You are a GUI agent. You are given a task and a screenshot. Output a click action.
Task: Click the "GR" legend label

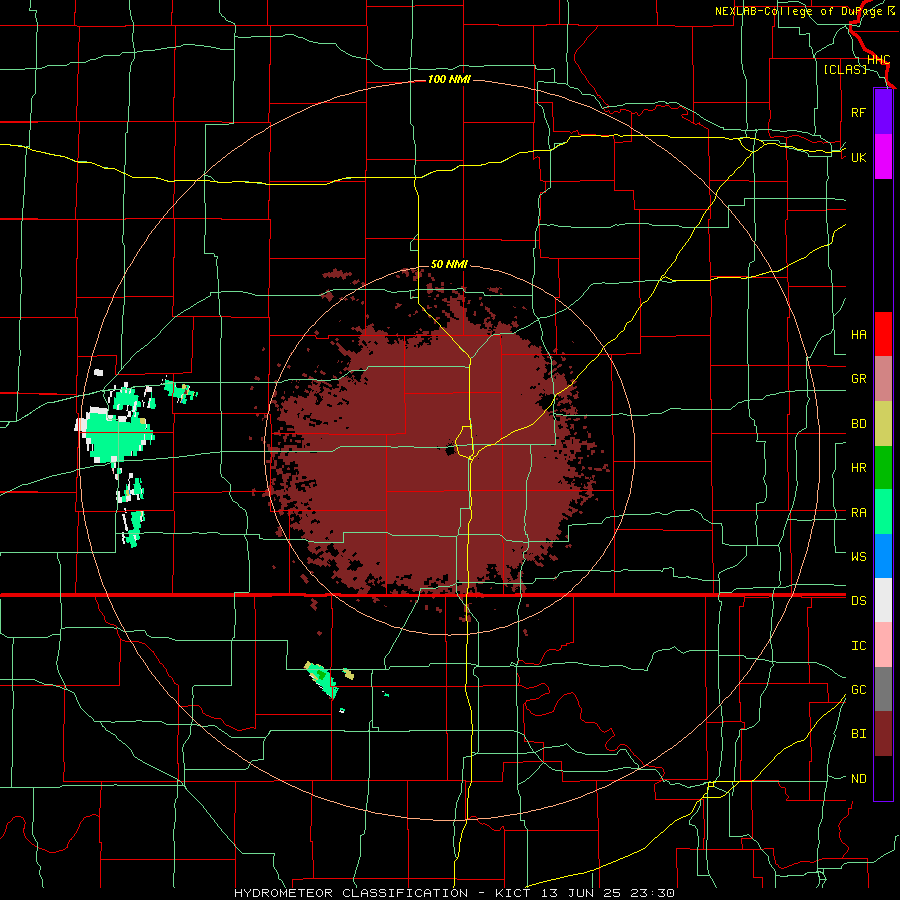point(858,379)
